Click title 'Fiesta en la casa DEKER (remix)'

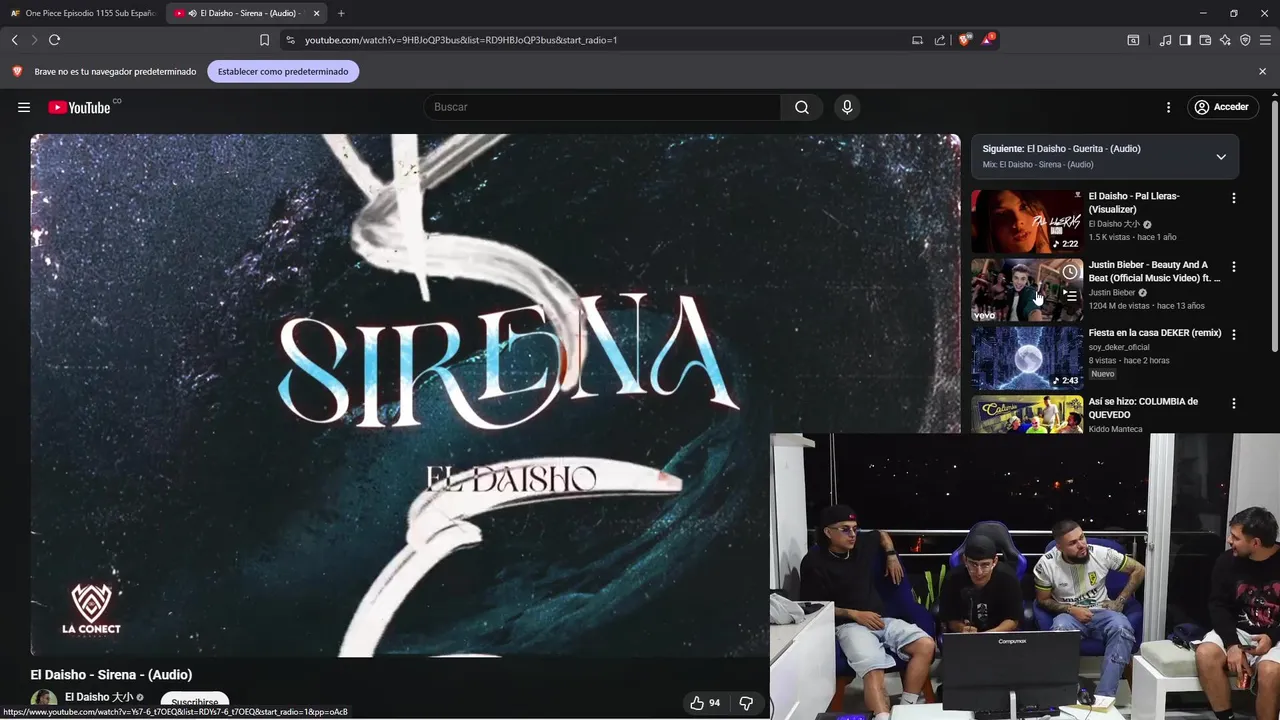[x=1155, y=333]
